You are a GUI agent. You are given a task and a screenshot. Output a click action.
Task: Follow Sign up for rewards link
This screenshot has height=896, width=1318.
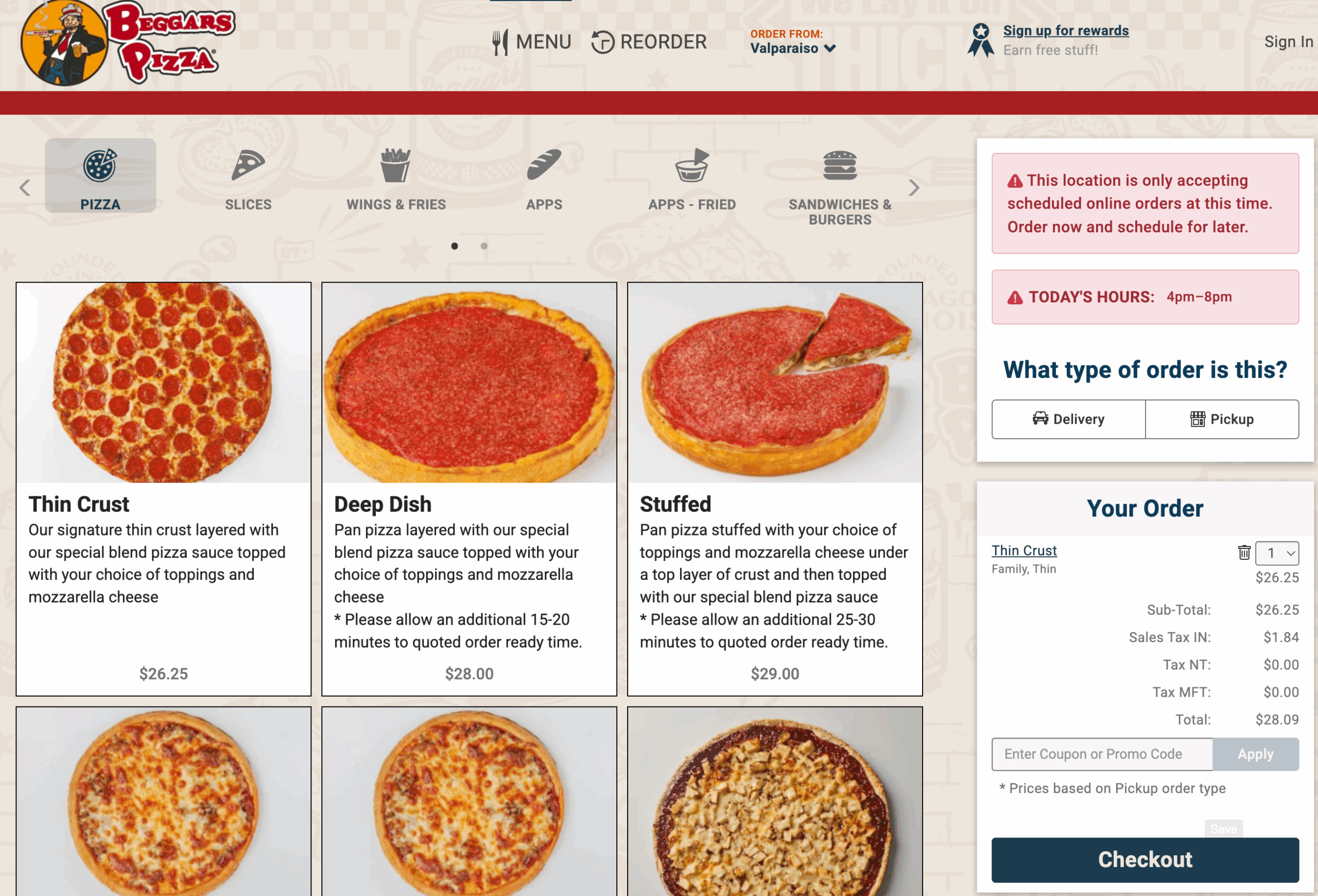coord(1066,30)
